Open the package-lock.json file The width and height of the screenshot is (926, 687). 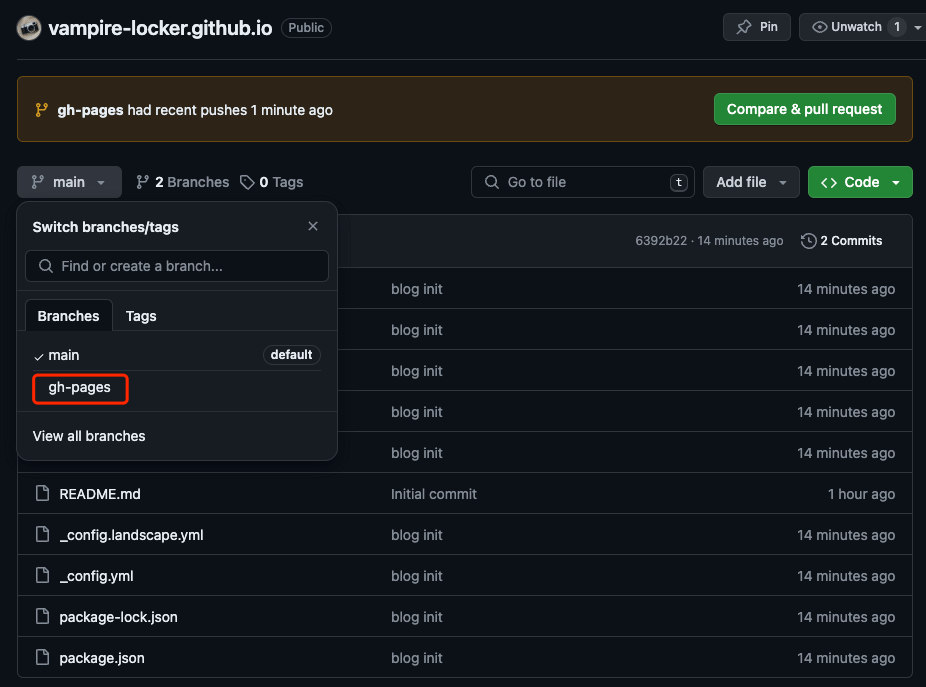(118, 617)
